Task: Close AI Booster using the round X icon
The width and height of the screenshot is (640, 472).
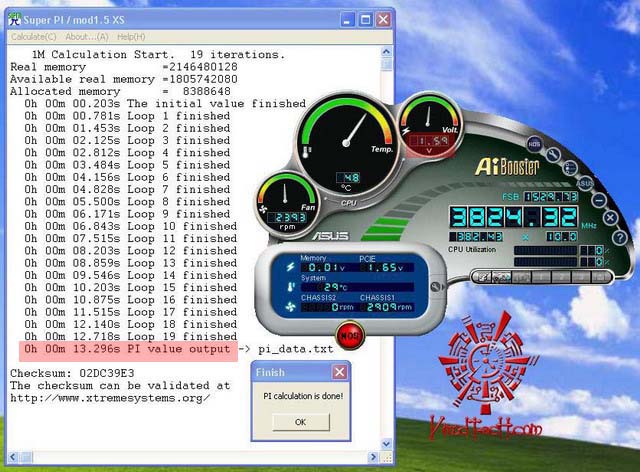Action: [x=610, y=218]
